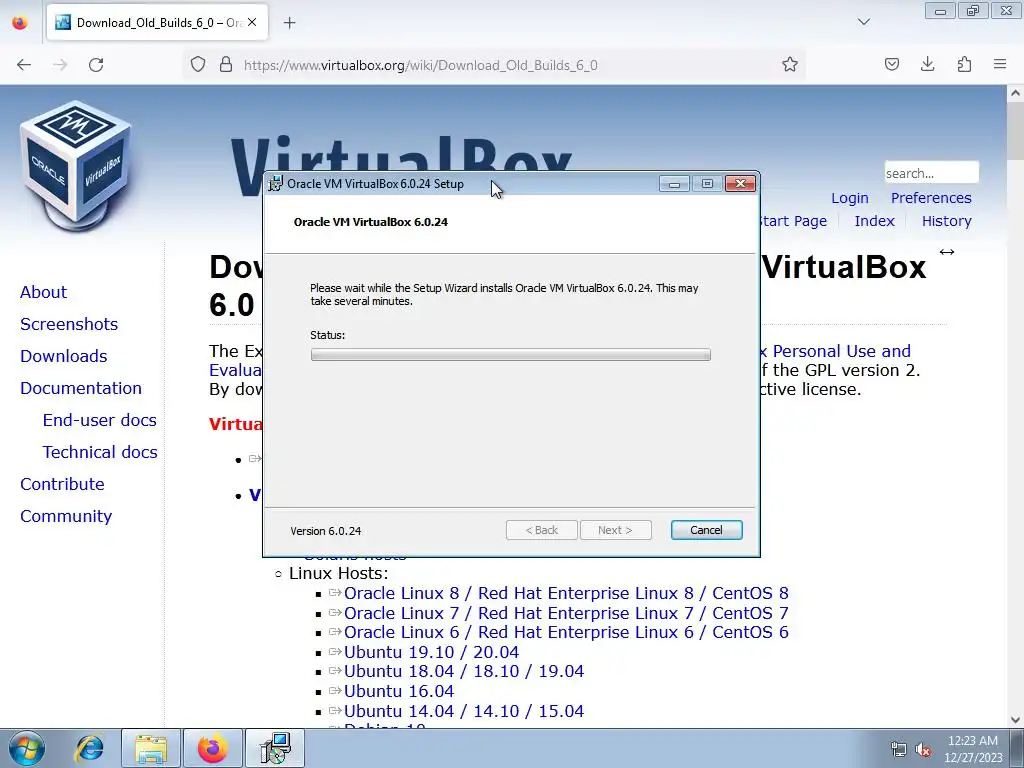Click the Firefox forward arrow
Viewport: 1024px width, 768px height.
point(60,65)
